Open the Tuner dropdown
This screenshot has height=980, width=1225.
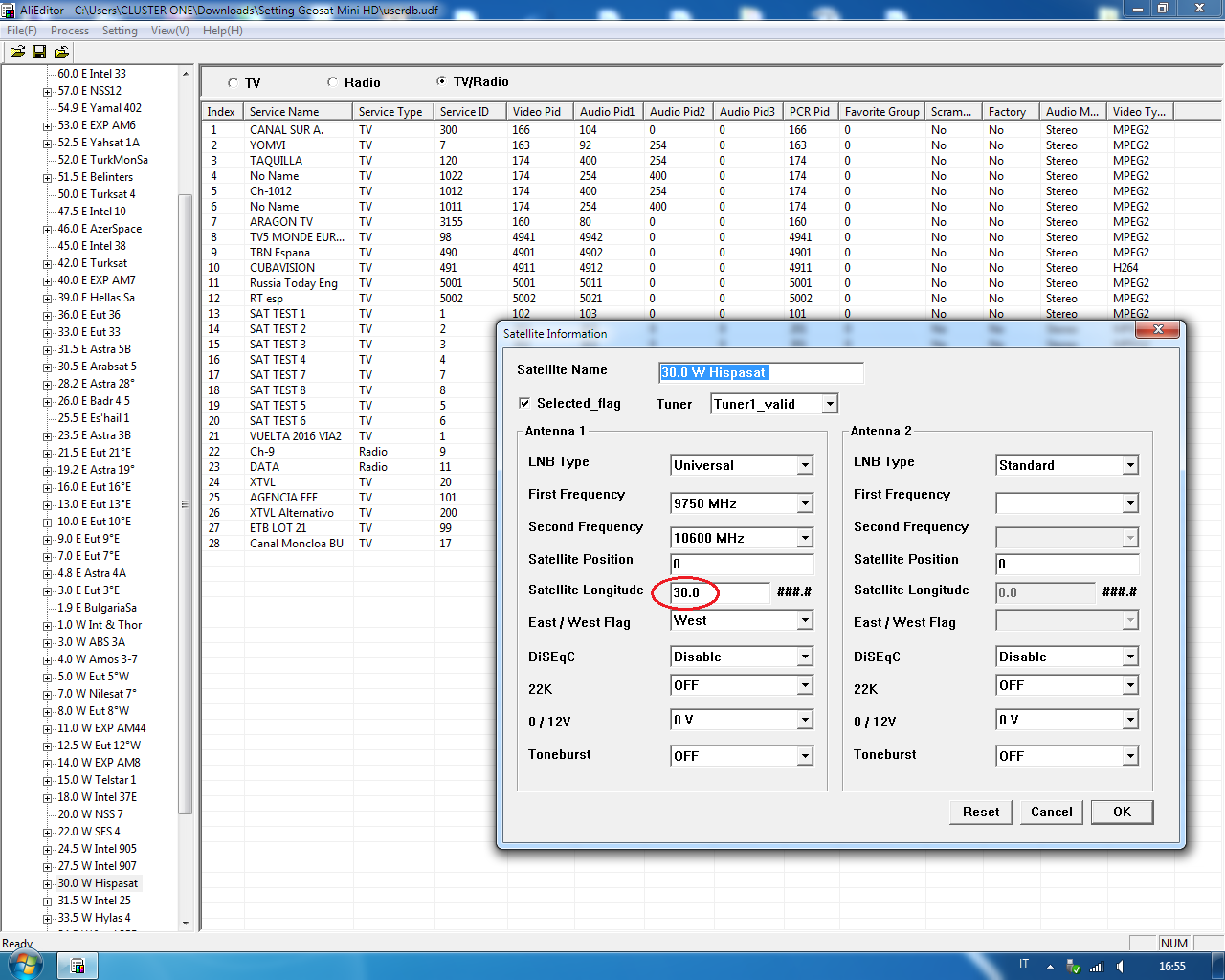click(x=830, y=404)
